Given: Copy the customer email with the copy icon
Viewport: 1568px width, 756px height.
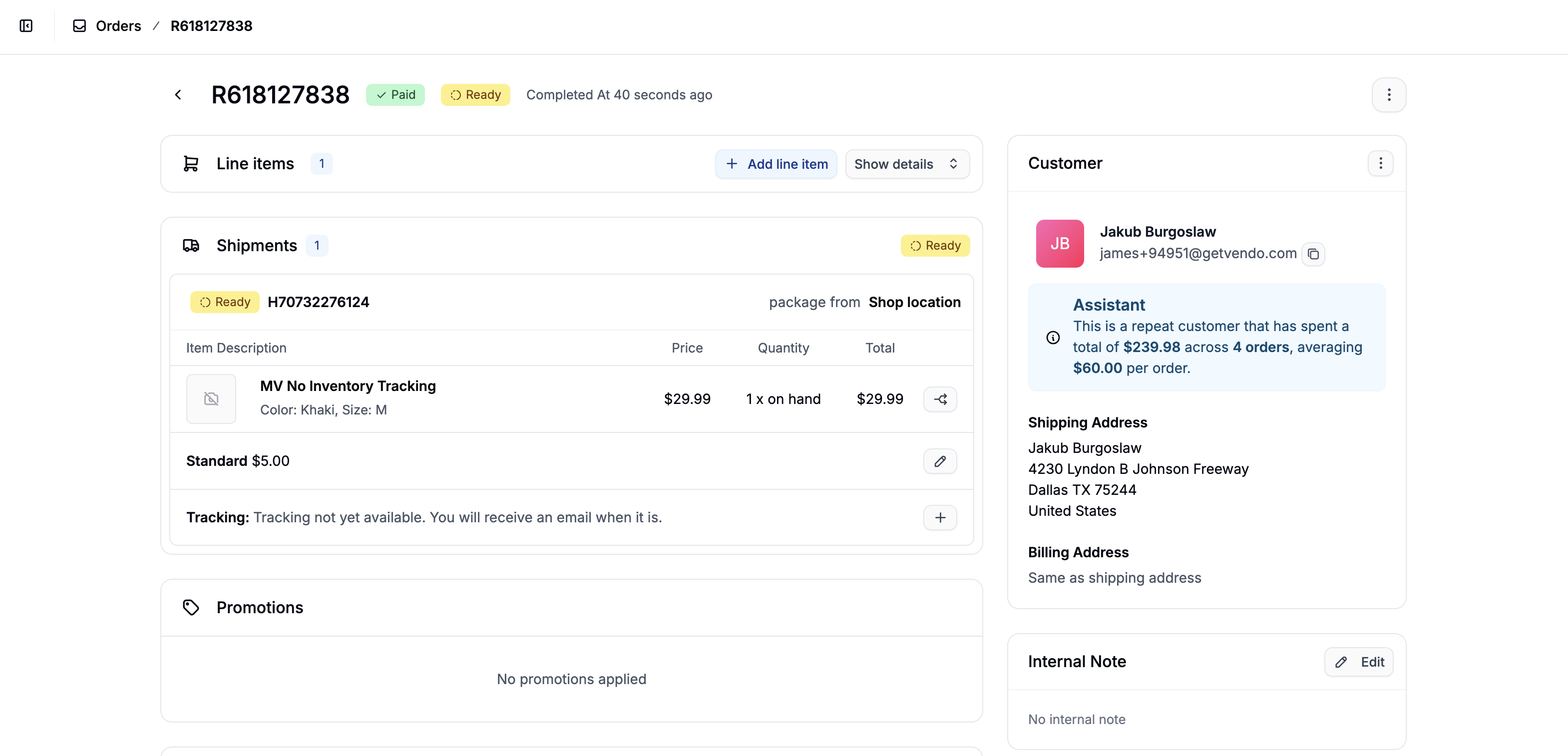Looking at the screenshot, I should (x=1313, y=254).
